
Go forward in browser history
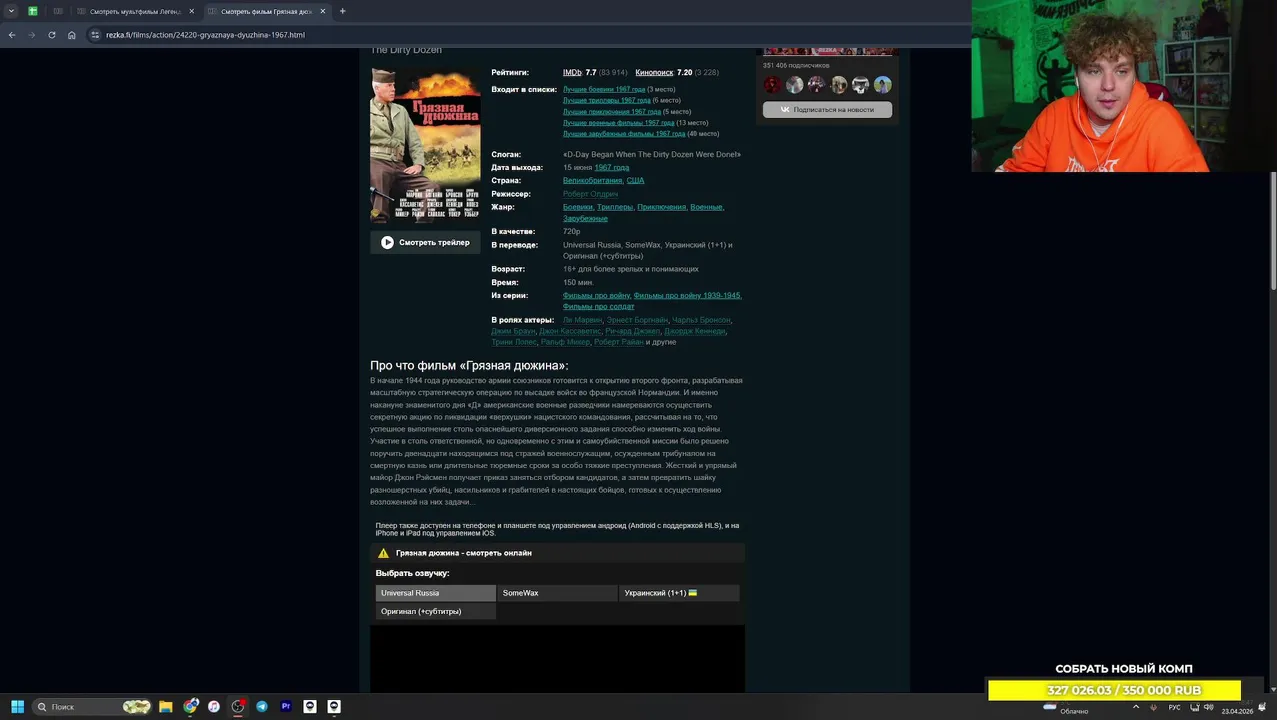click(31, 35)
